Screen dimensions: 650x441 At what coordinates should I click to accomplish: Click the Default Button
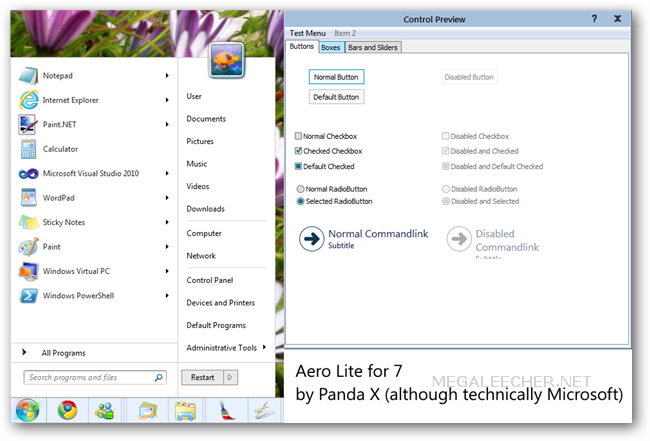click(x=336, y=97)
